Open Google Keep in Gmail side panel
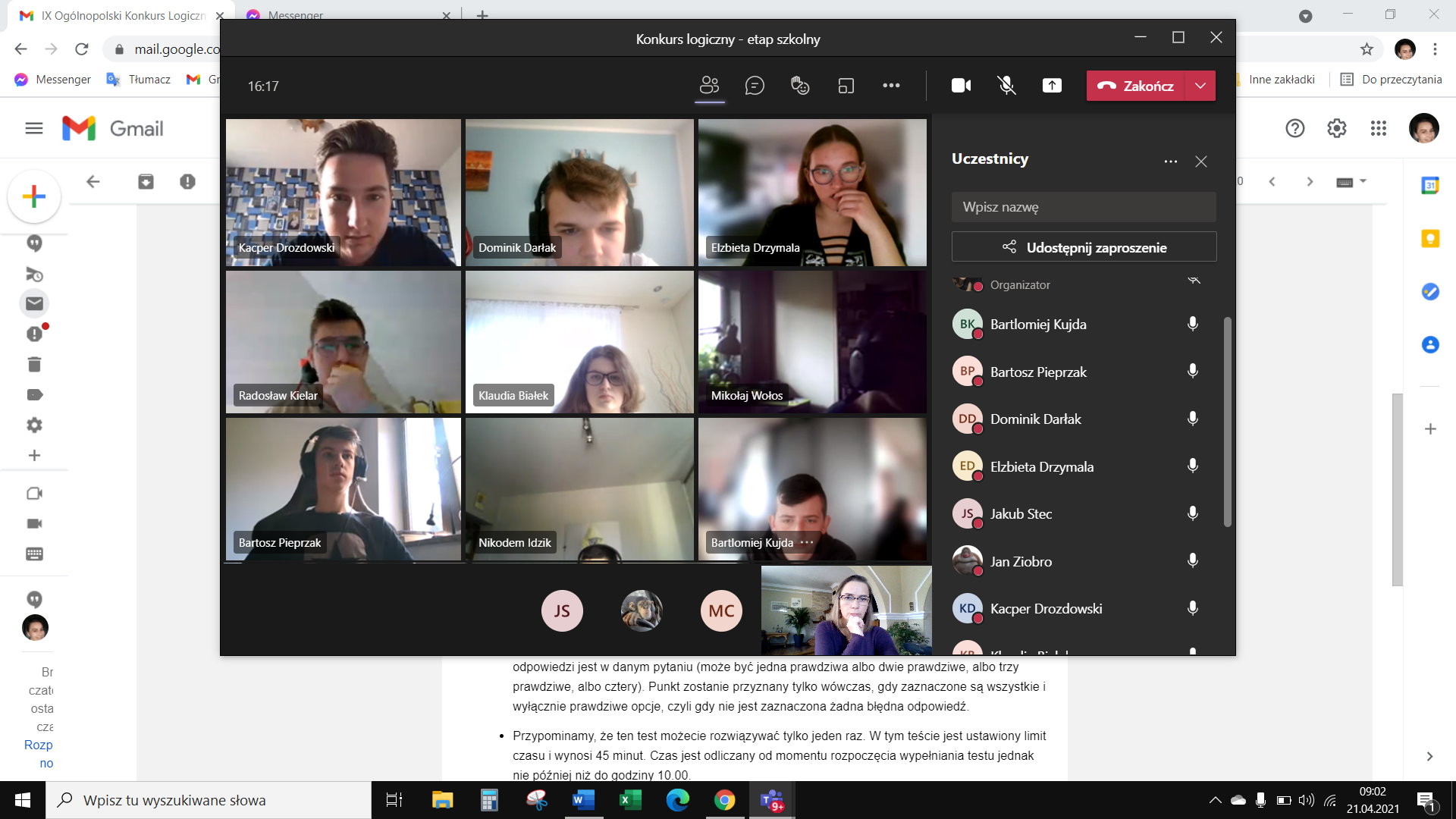This screenshot has height=819, width=1456. tap(1430, 239)
